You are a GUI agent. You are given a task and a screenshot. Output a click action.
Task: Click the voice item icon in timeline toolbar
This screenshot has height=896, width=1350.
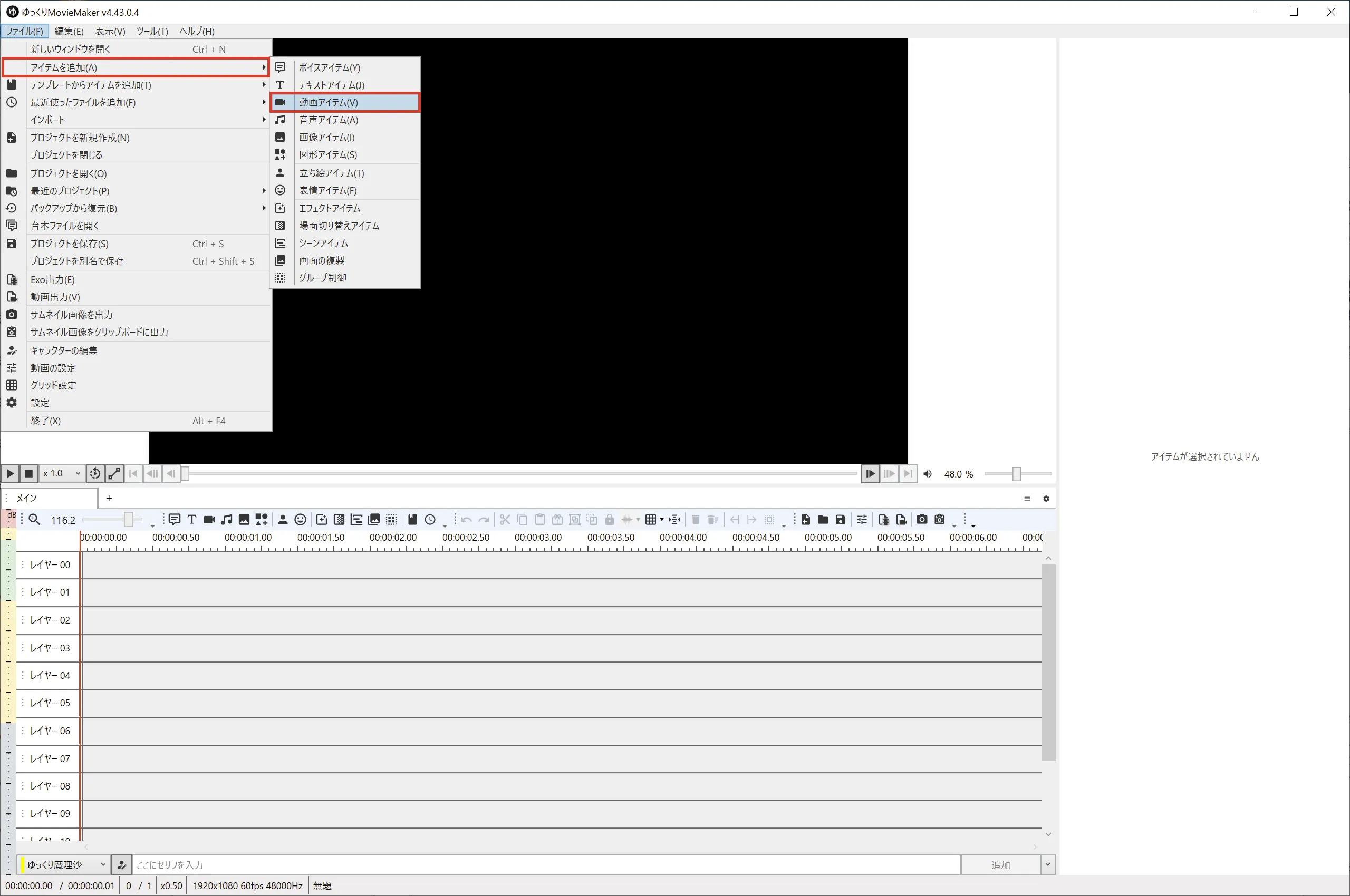pos(175,520)
